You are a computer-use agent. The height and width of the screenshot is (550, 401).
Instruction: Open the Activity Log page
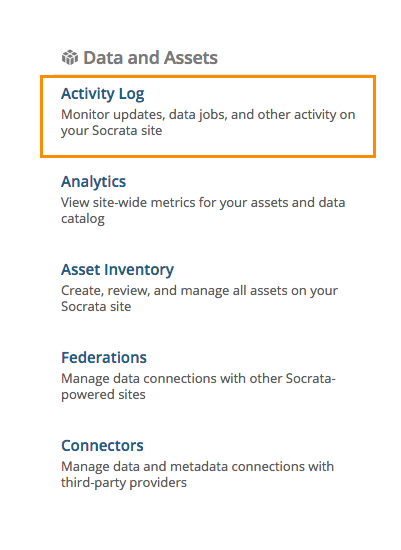tap(102, 94)
